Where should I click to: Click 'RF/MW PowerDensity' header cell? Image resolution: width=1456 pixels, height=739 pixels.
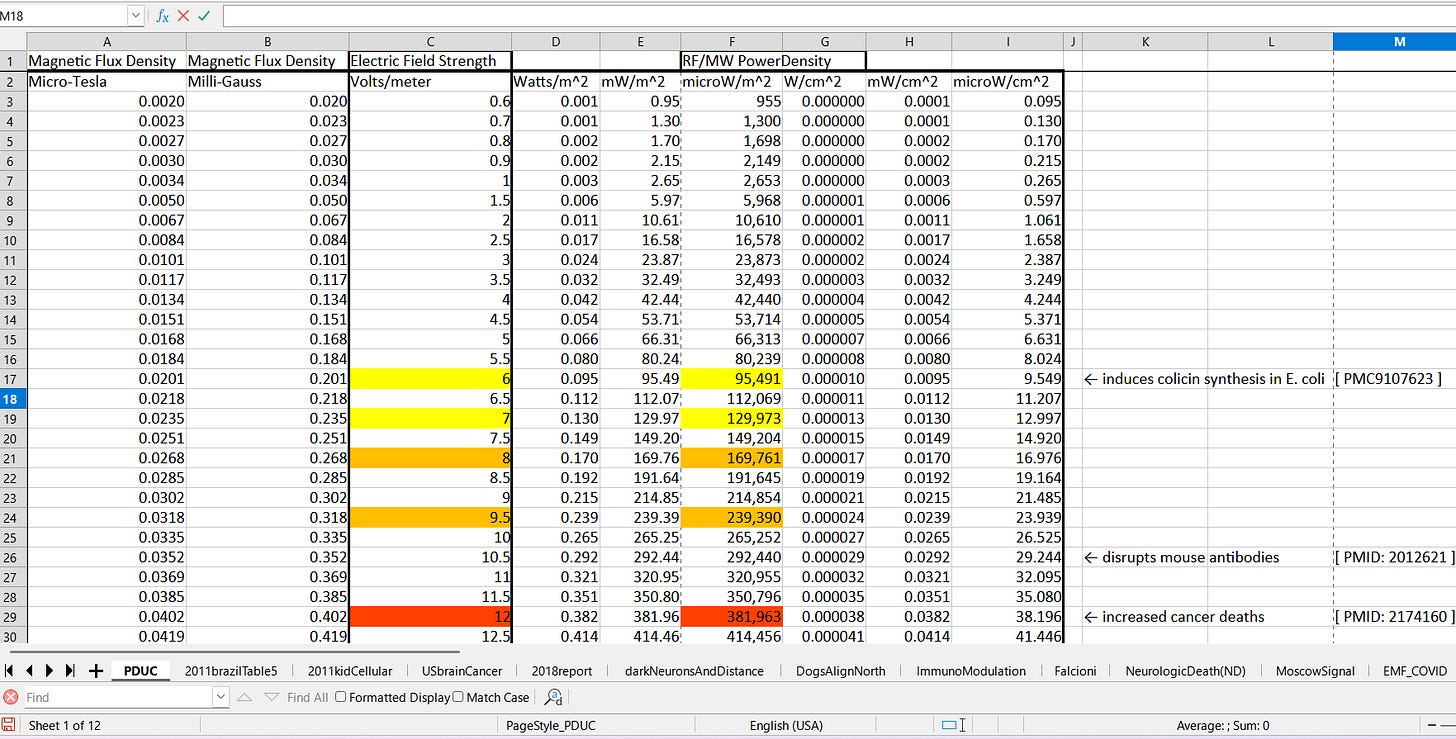tap(757, 61)
